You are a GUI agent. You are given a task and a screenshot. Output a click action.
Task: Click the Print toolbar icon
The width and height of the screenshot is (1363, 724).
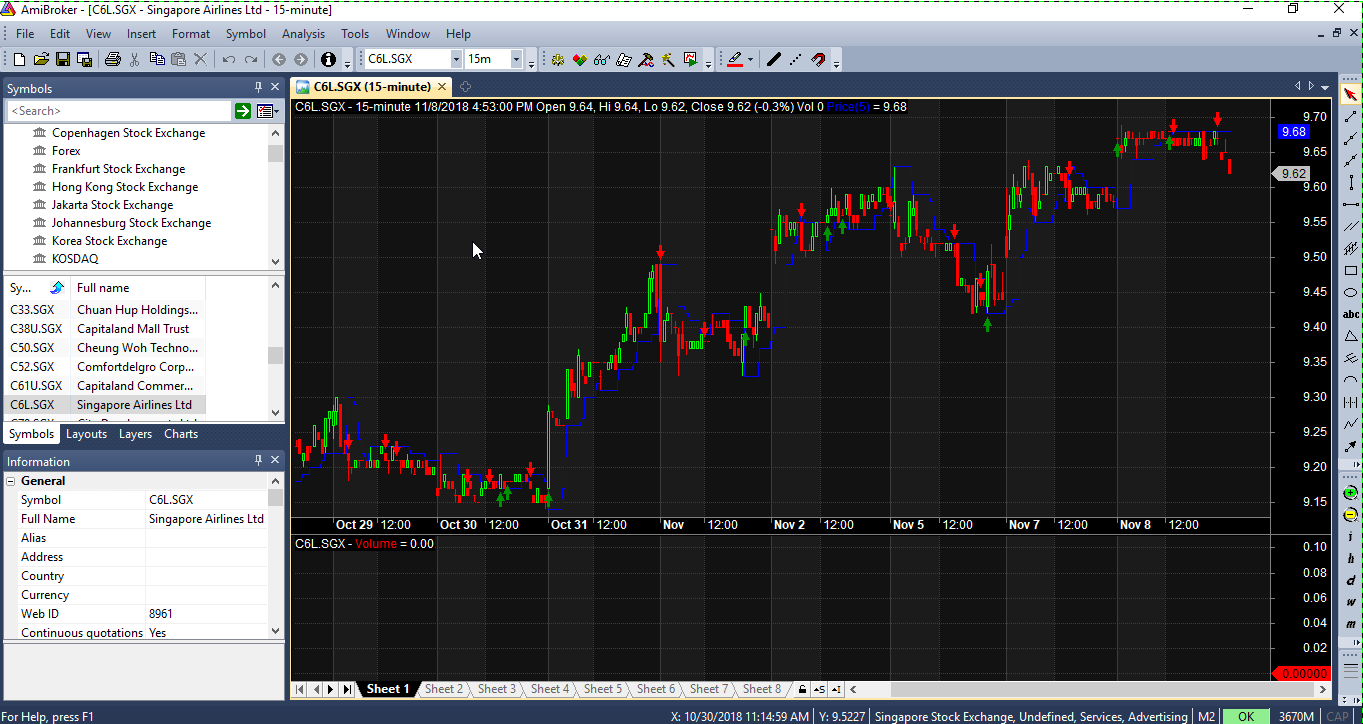point(112,60)
